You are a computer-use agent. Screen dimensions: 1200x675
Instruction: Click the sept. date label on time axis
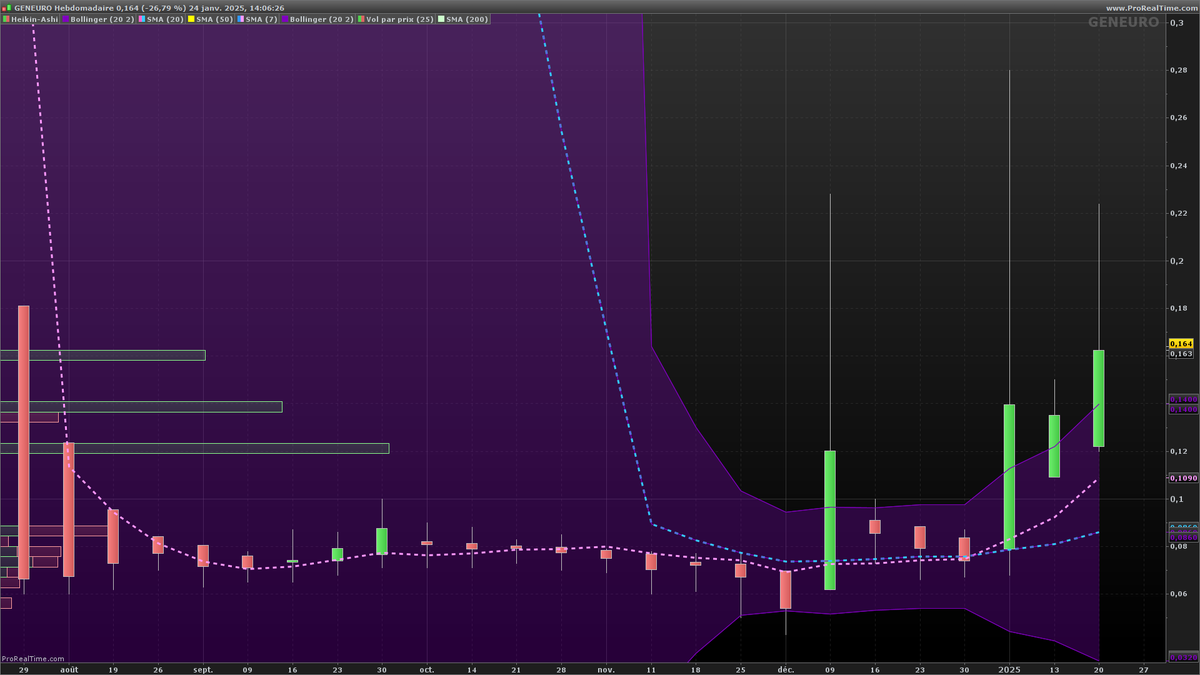pos(203,669)
